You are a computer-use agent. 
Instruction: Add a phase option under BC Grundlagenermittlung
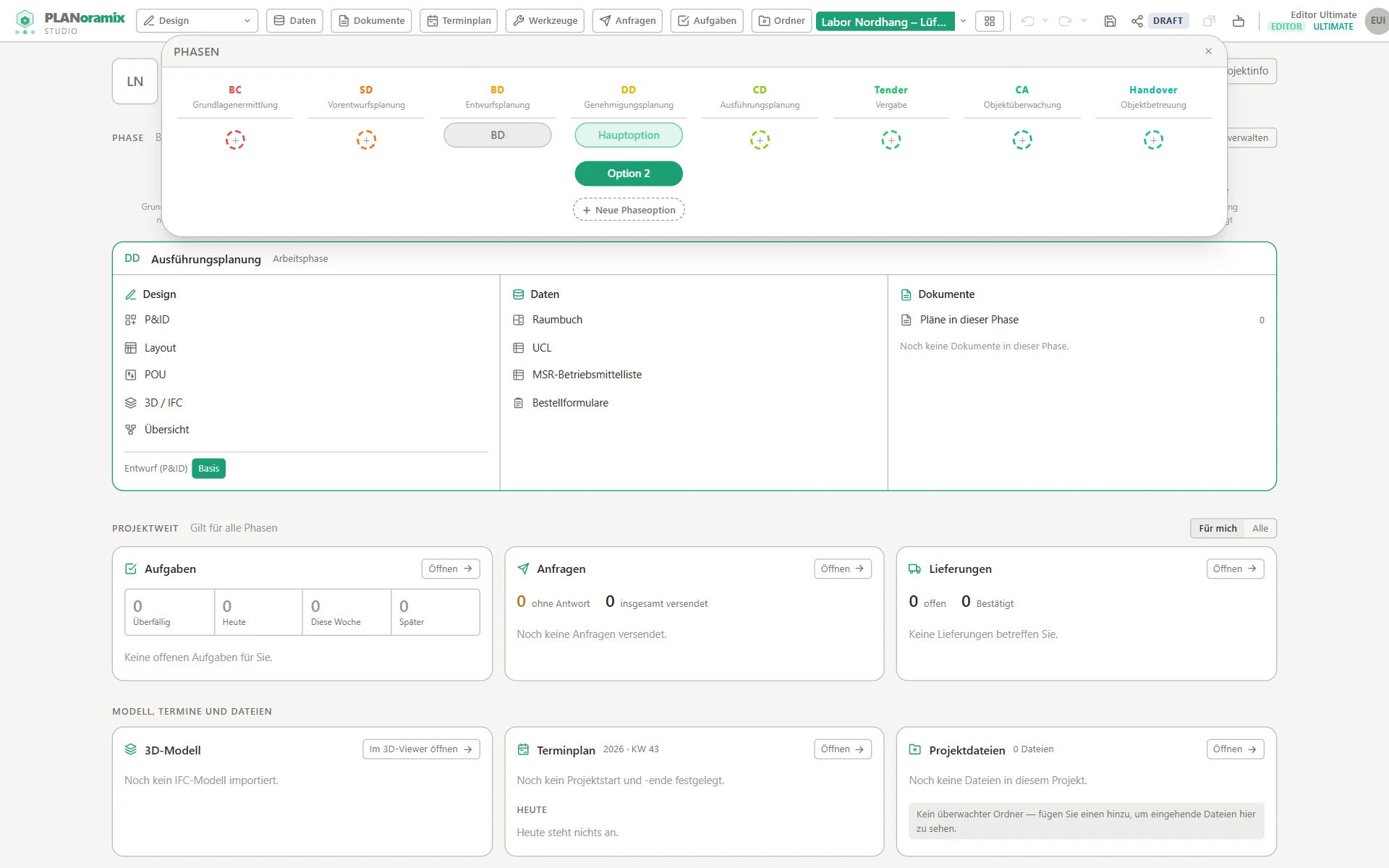235,140
